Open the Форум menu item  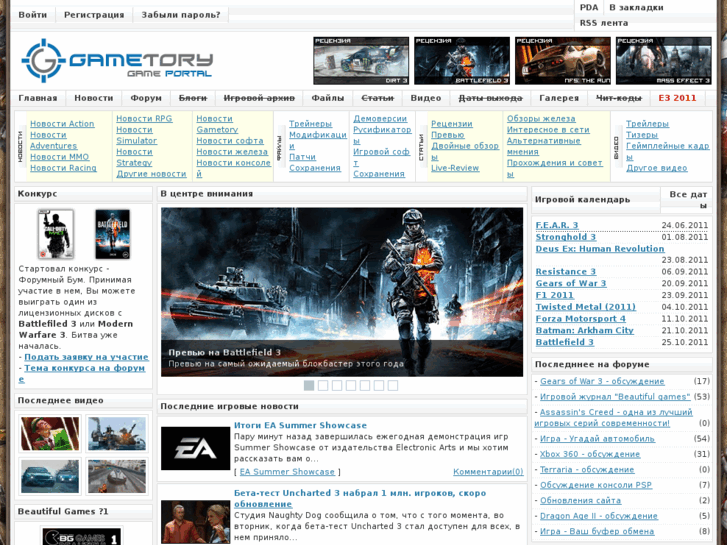point(146,98)
